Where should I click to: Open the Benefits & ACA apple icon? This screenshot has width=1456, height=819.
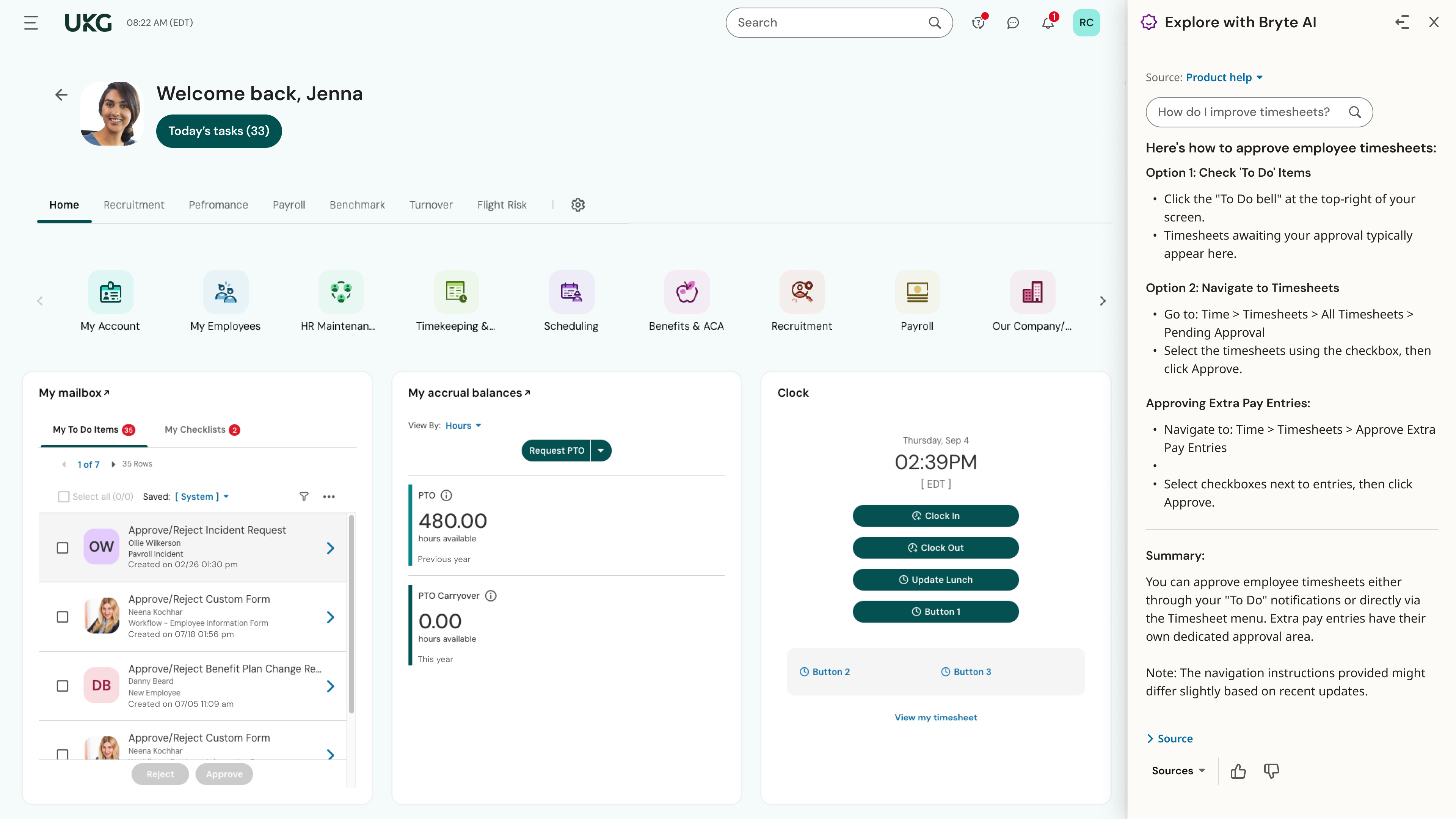point(687,292)
